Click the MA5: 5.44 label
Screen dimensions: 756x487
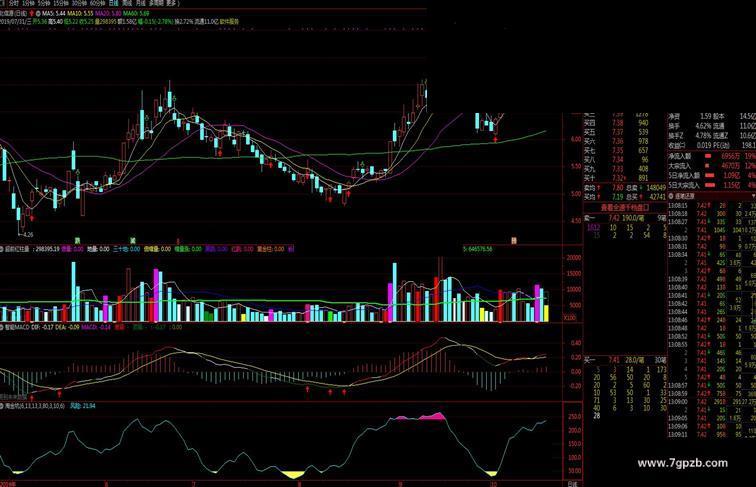pyautogui.click(x=54, y=14)
